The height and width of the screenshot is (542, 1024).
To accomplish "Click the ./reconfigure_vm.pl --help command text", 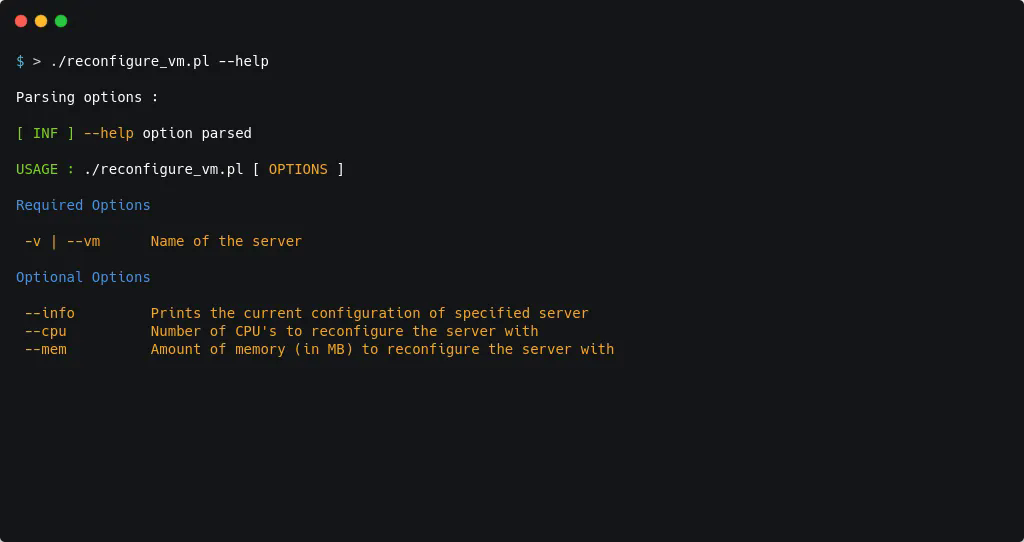I will coord(159,61).
